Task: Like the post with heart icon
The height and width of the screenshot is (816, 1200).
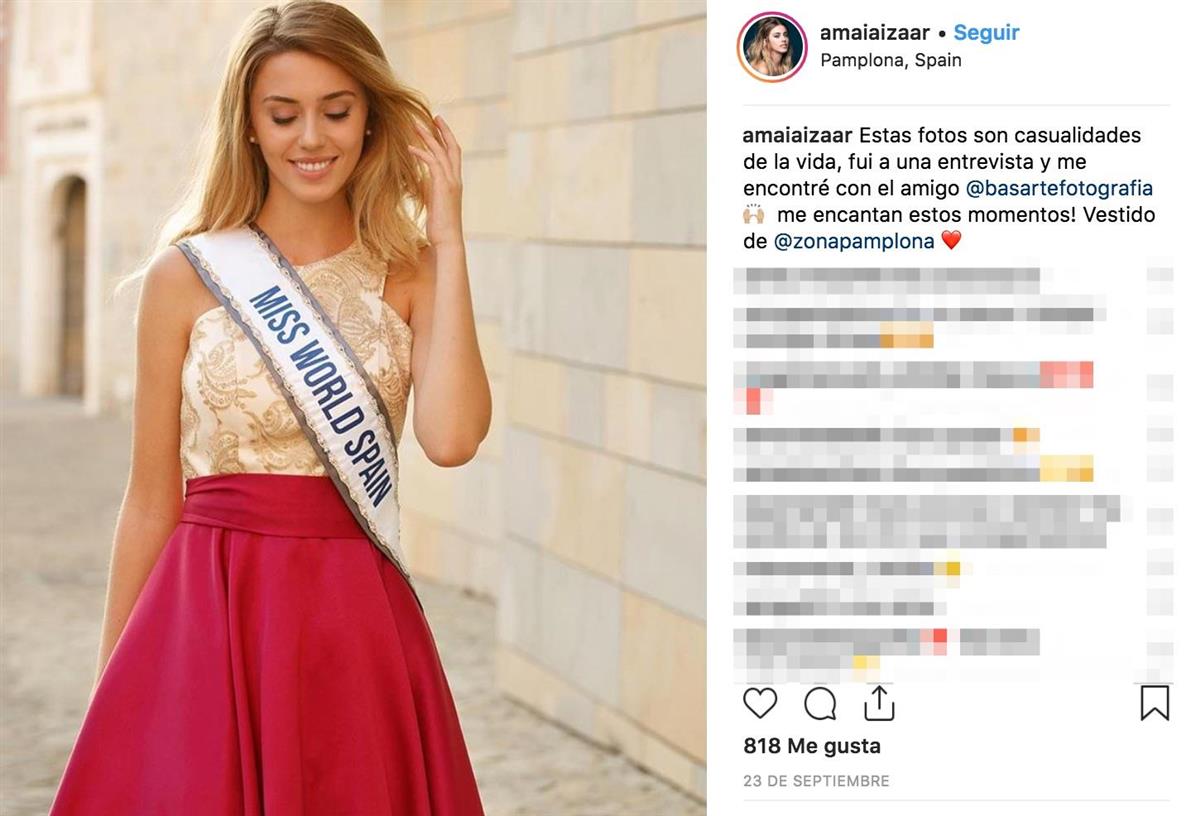Action: [x=760, y=704]
